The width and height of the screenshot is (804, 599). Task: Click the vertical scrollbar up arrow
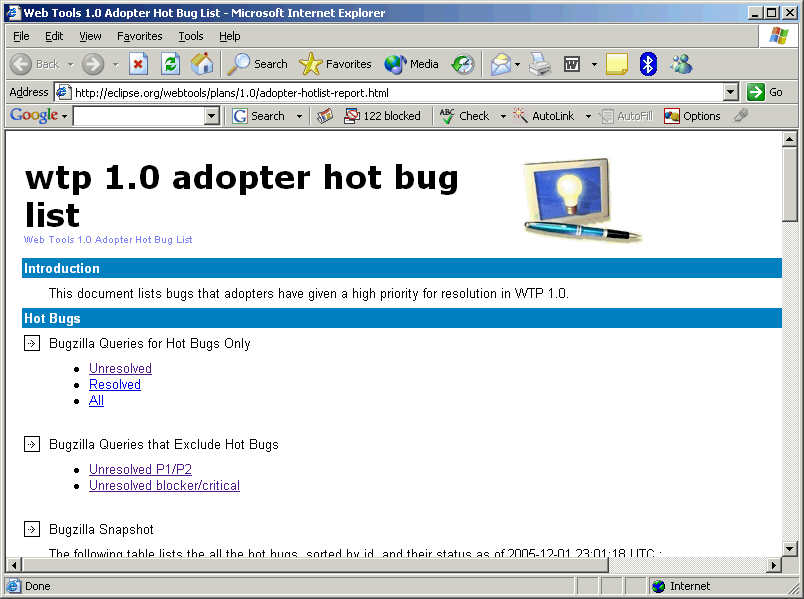click(790, 139)
